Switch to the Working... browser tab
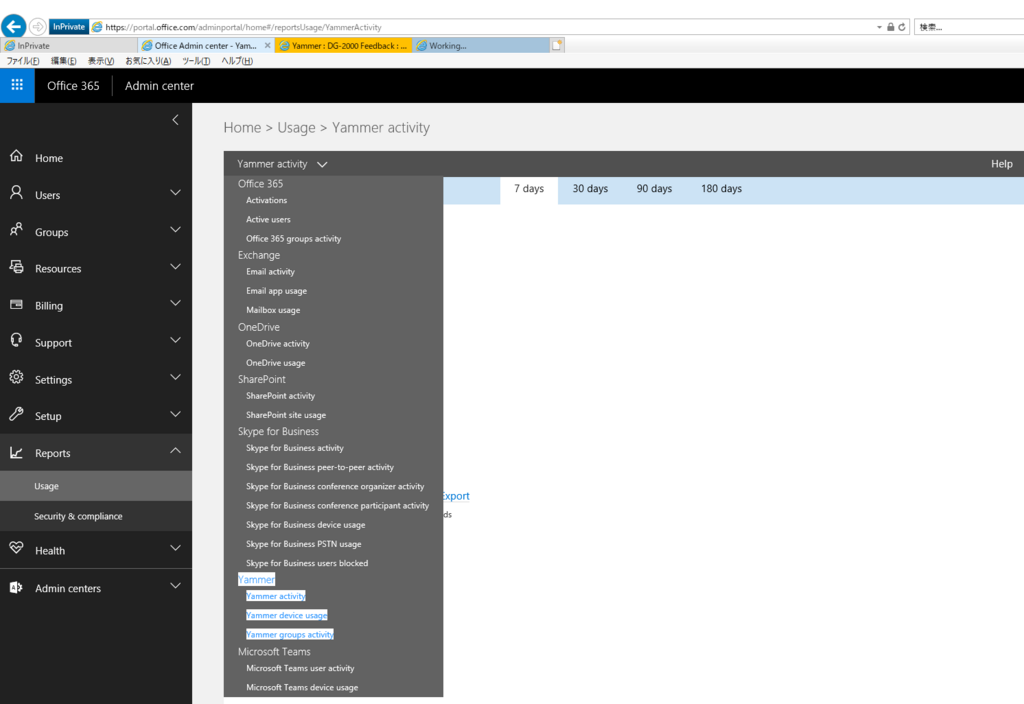 pos(481,46)
